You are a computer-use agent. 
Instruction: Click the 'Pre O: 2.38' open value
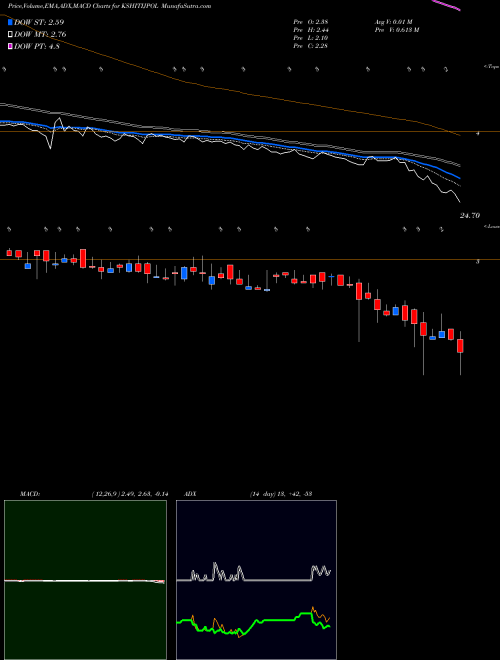pos(311,22)
